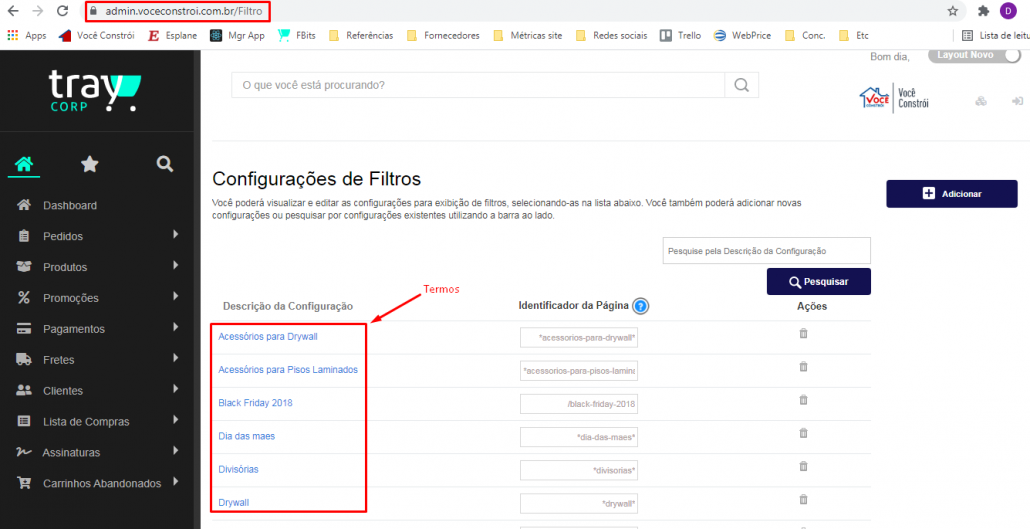Open the Dashboard menu item
Screen dimensions: 1030x529
click(x=69, y=205)
